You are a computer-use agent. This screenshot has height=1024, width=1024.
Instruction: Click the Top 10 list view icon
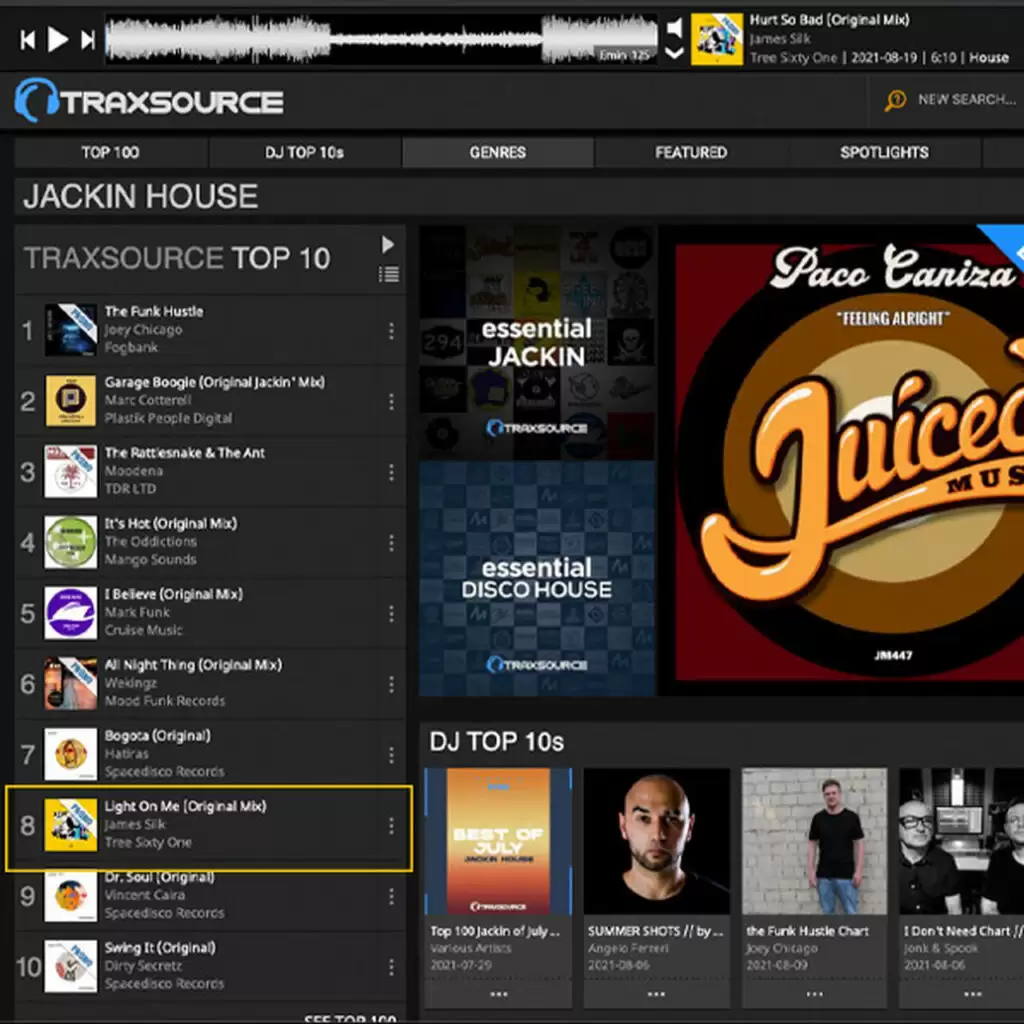pyautogui.click(x=388, y=274)
